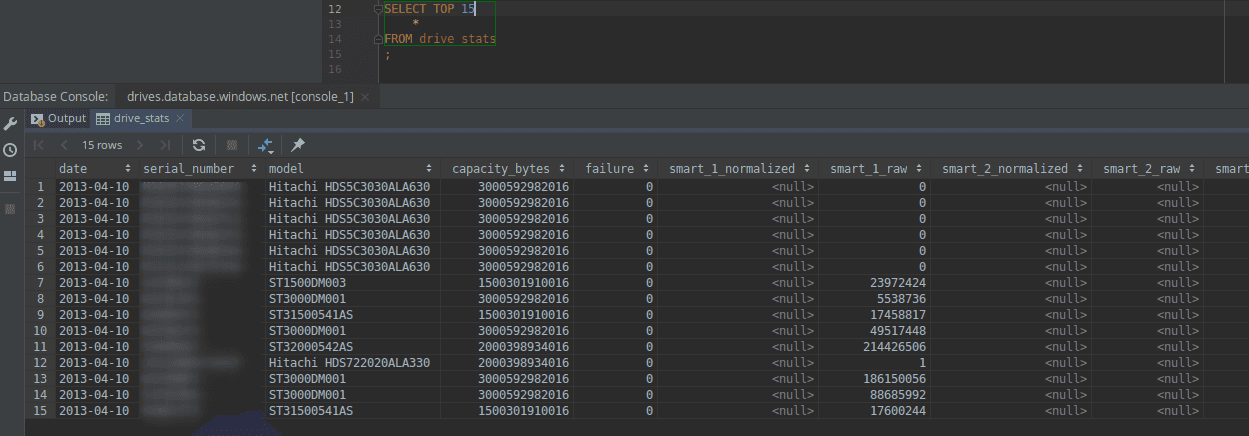
Task: Click 'FROM drive_stats' line in SQL editor
Action: (x=440, y=39)
